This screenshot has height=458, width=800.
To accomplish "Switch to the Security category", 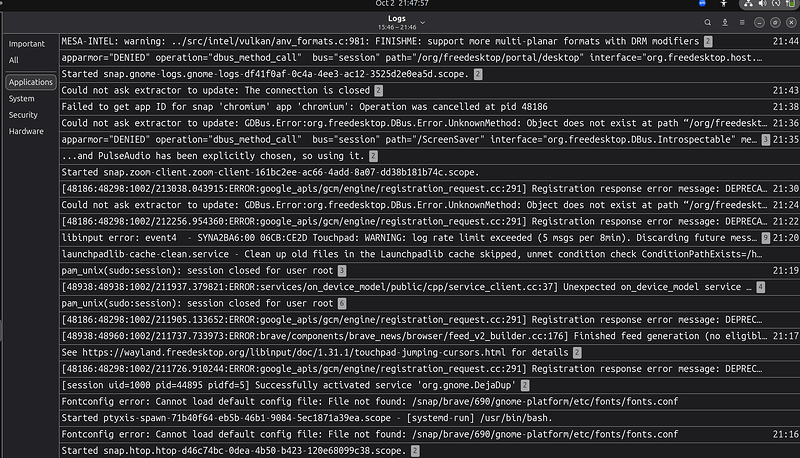I will 23,115.
